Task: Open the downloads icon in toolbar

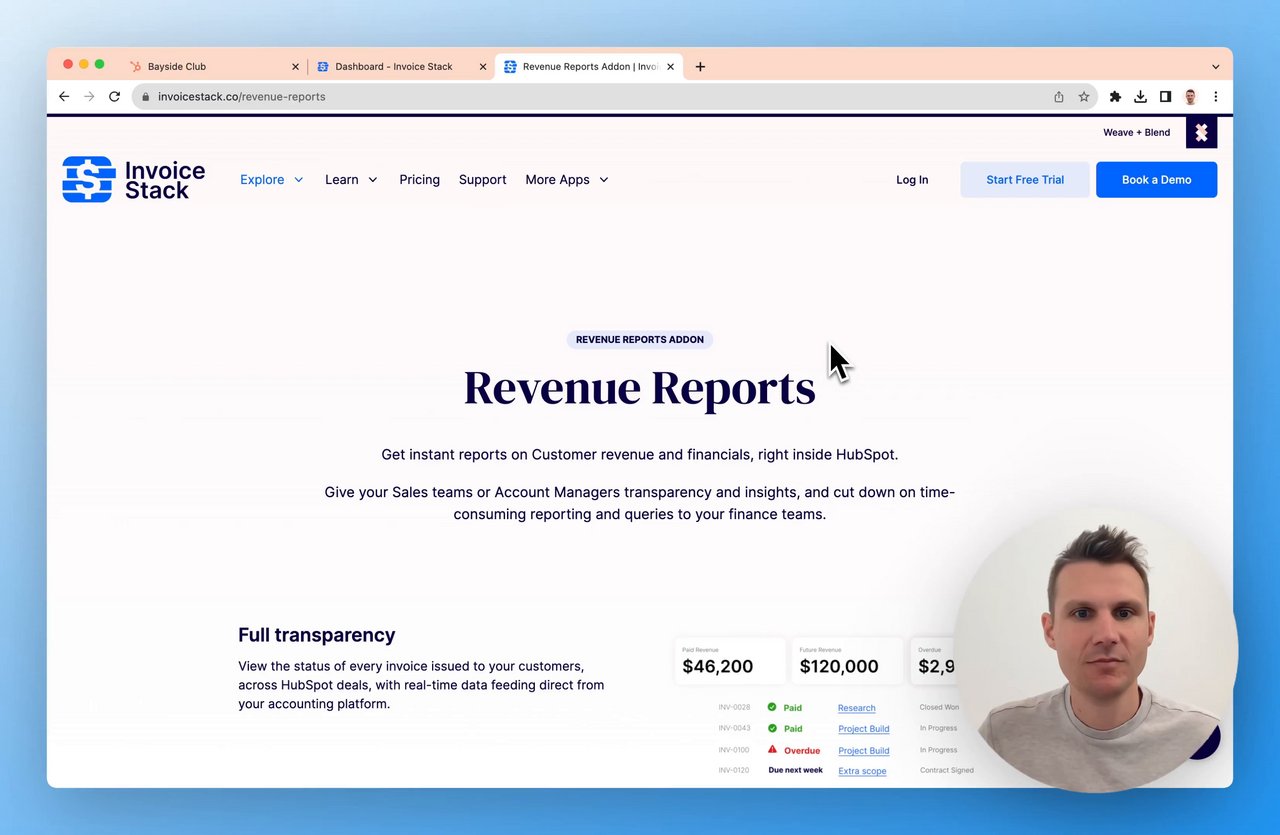Action: 1140,97
